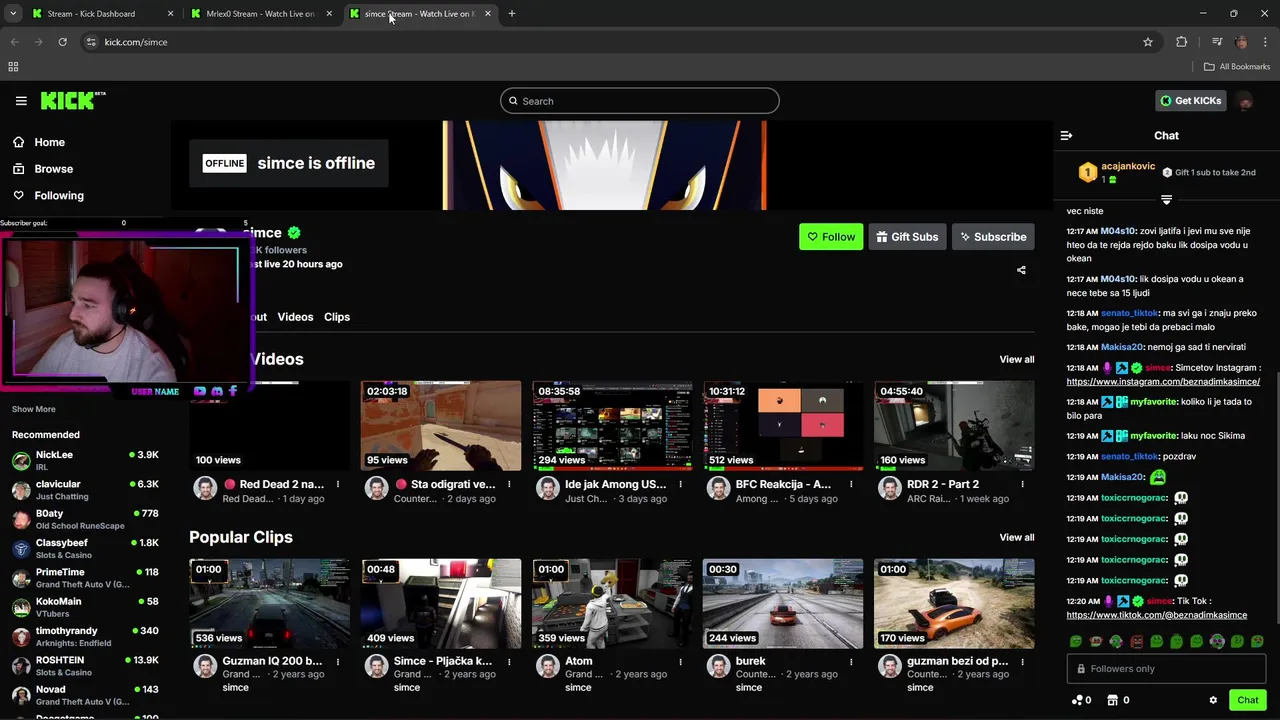The height and width of the screenshot is (720, 1280).
Task: Open the profile avatar menu at top right
Action: [1245, 101]
